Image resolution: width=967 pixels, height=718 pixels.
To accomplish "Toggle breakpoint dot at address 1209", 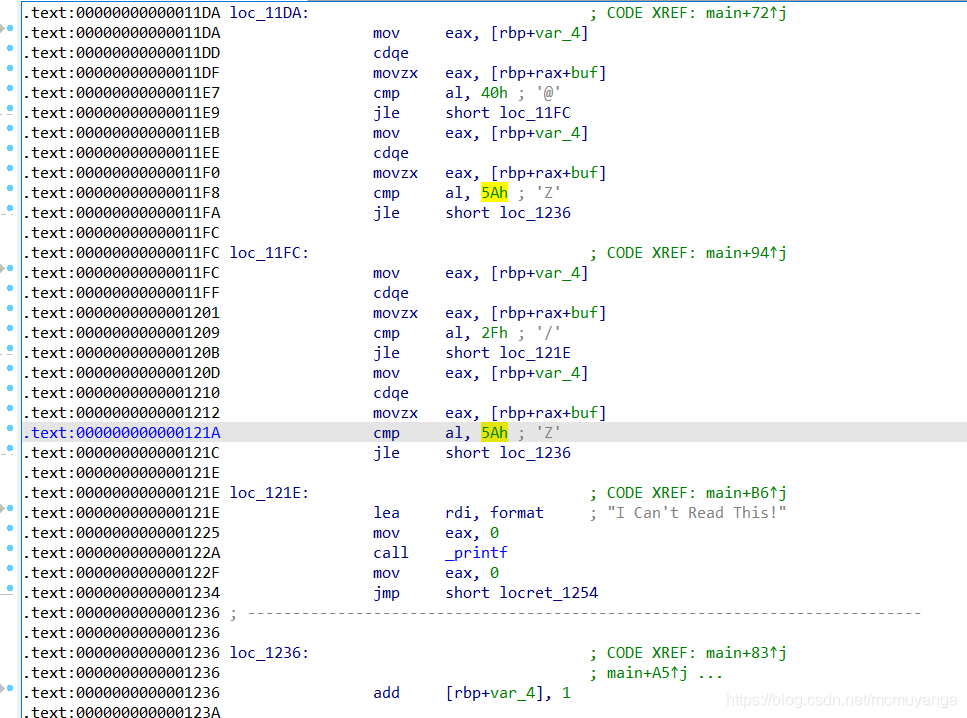I will pyautogui.click(x=10, y=328).
